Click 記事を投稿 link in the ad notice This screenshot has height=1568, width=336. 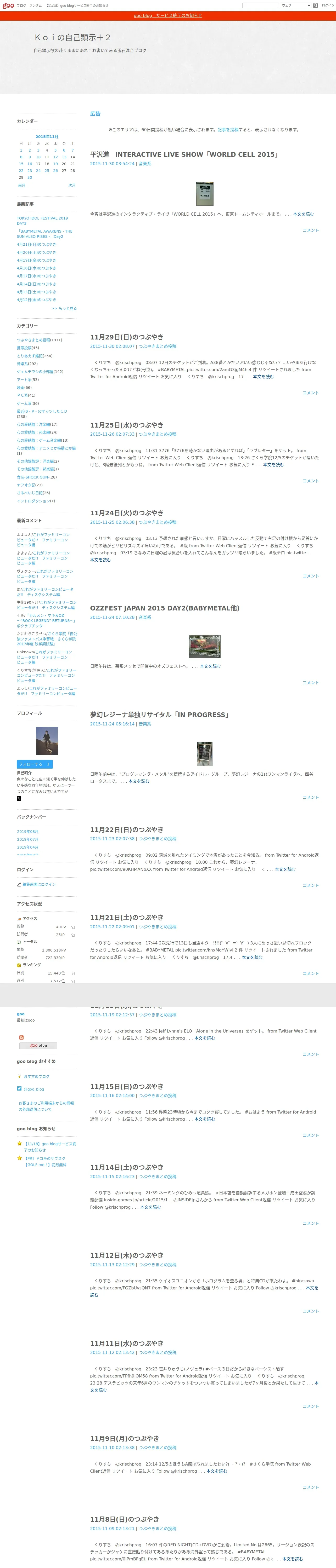[x=228, y=130]
